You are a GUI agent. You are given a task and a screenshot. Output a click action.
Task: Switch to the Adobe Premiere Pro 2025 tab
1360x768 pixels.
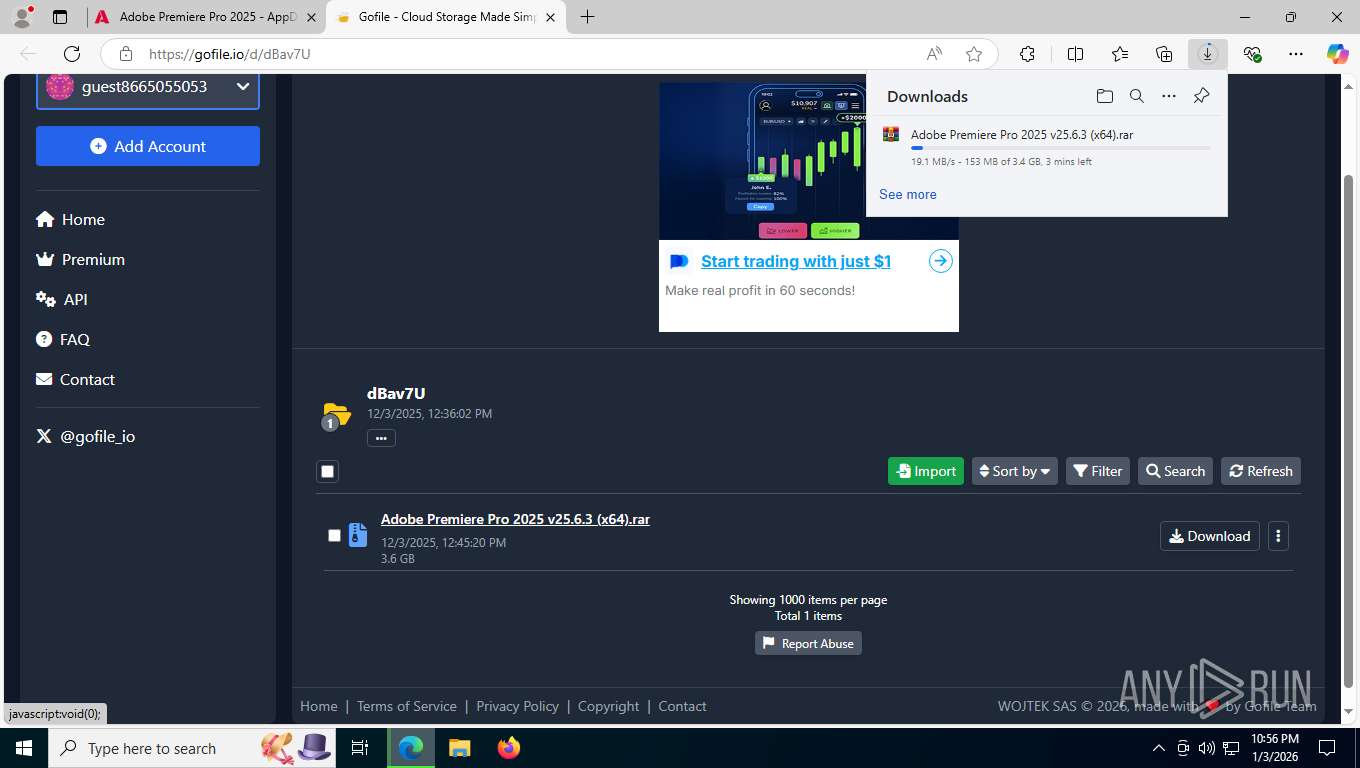[x=207, y=17]
